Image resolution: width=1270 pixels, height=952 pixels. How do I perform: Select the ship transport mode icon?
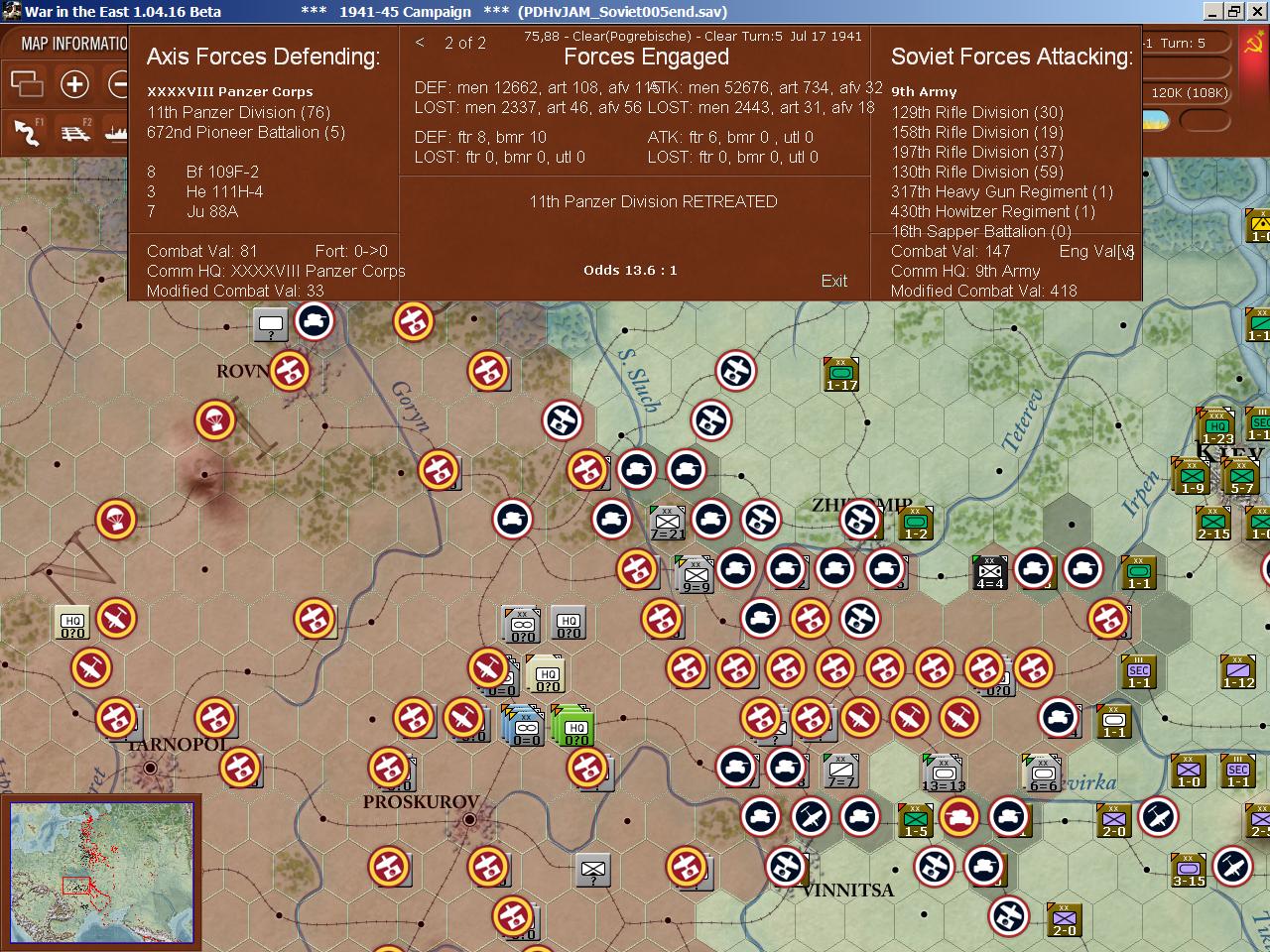pyautogui.click(x=116, y=131)
